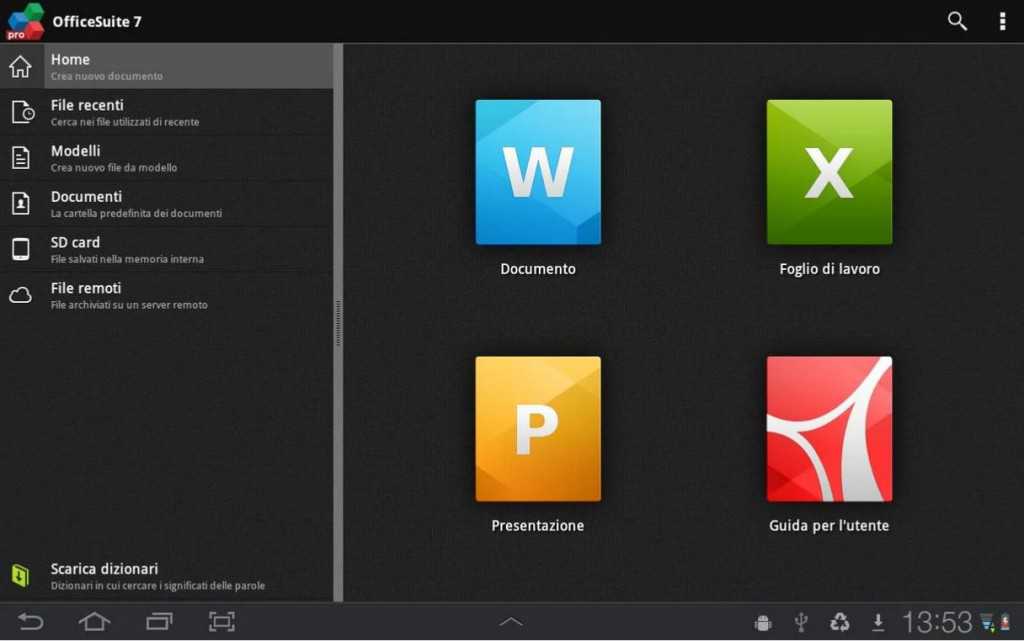The width and height of the screenshot is (1024, 641).
Task: Select the orange P Presentazione icon
Action: (x=538, y=428)
